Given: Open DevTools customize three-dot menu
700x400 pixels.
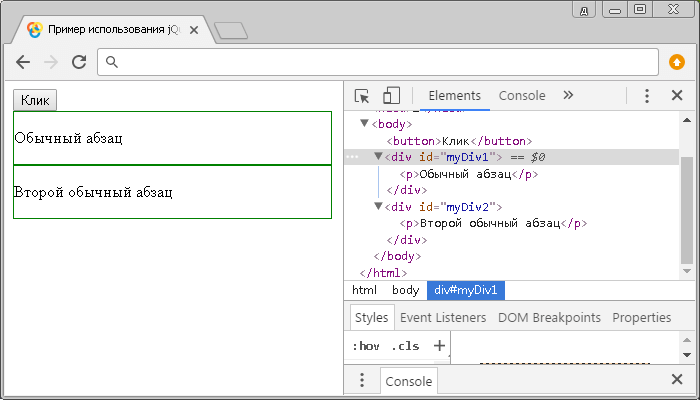Looking at the screenshot, I should coord(647,96).
